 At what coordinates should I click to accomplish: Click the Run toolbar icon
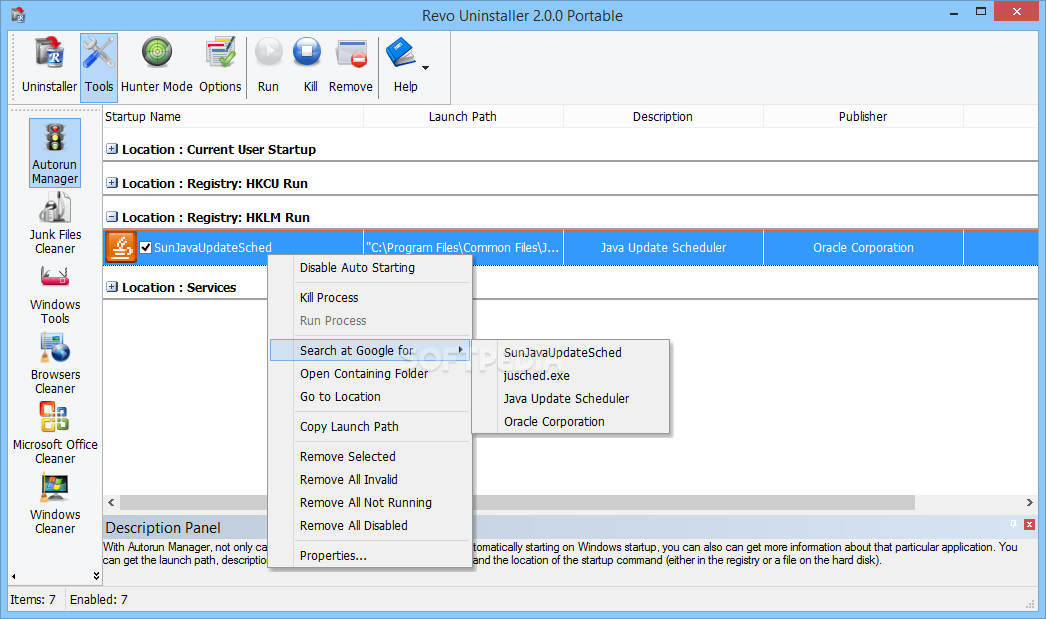(269, 52)
